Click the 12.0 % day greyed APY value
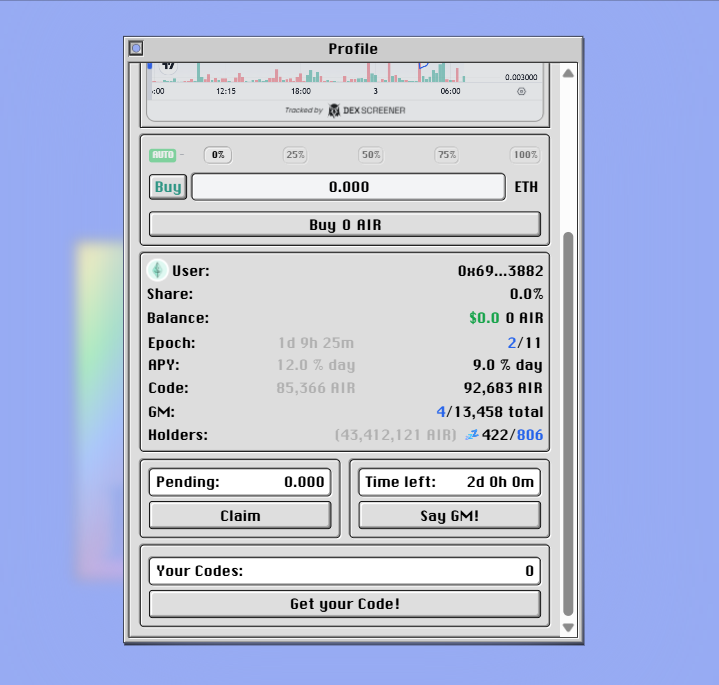The width and height of the screenshot is (719, 685). coord(316,365)
